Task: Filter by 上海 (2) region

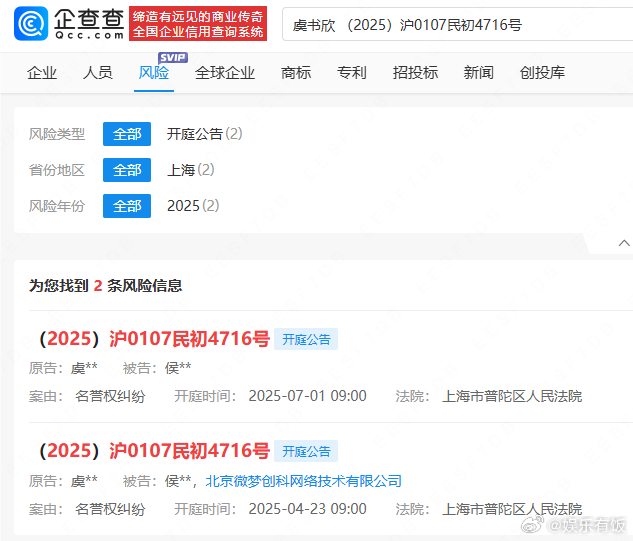Action: click(191, 170)
